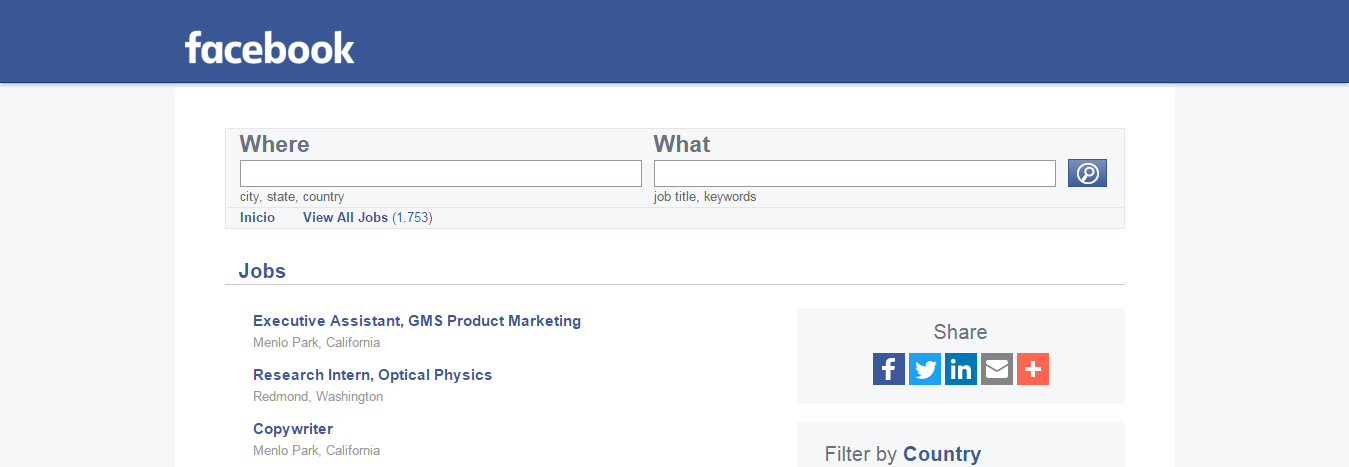The image size is (1349, 467).
Task: Share by email using the envelope icon
Action: [x=997, y=369]
